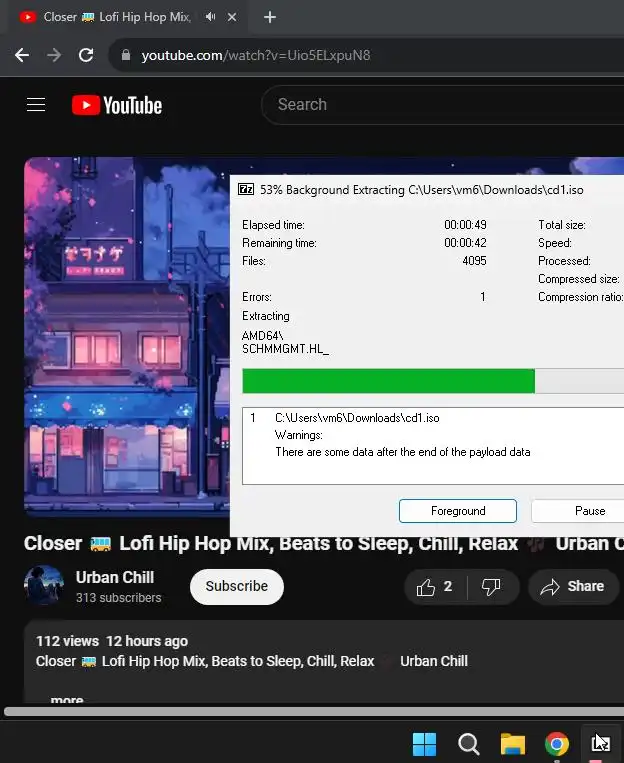This screenshot has width=624, height=763.
Task: Click the Files count 4095
Action: pyautogui.click(x=474, y=261)
